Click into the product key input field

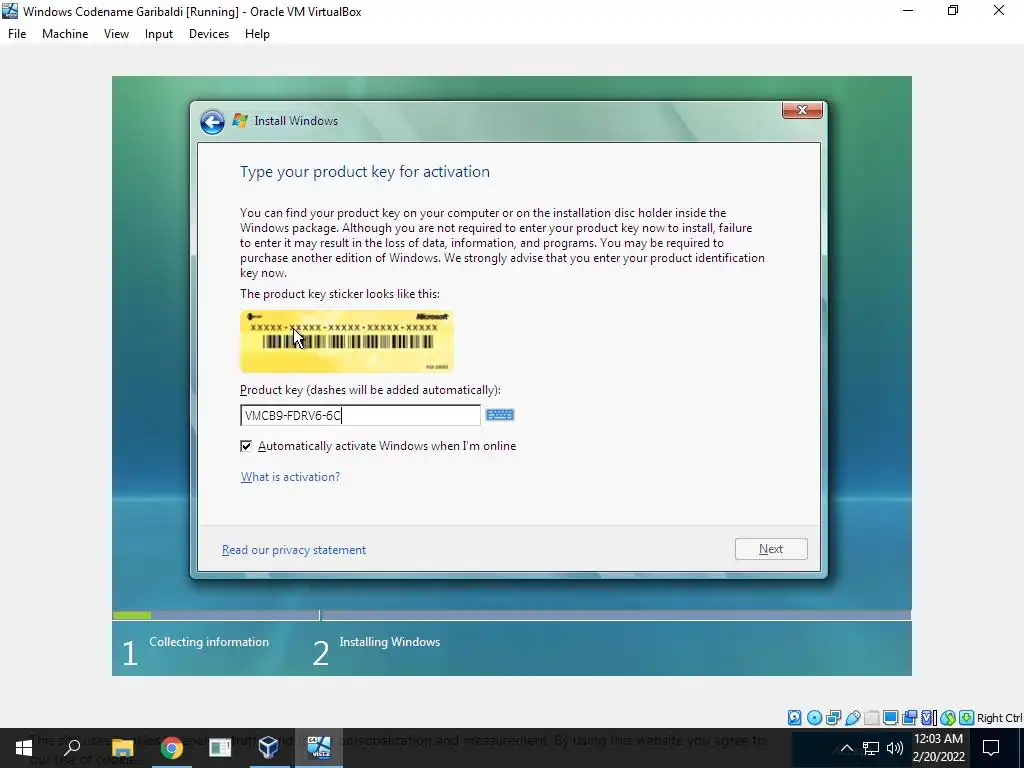click(360, 415)
